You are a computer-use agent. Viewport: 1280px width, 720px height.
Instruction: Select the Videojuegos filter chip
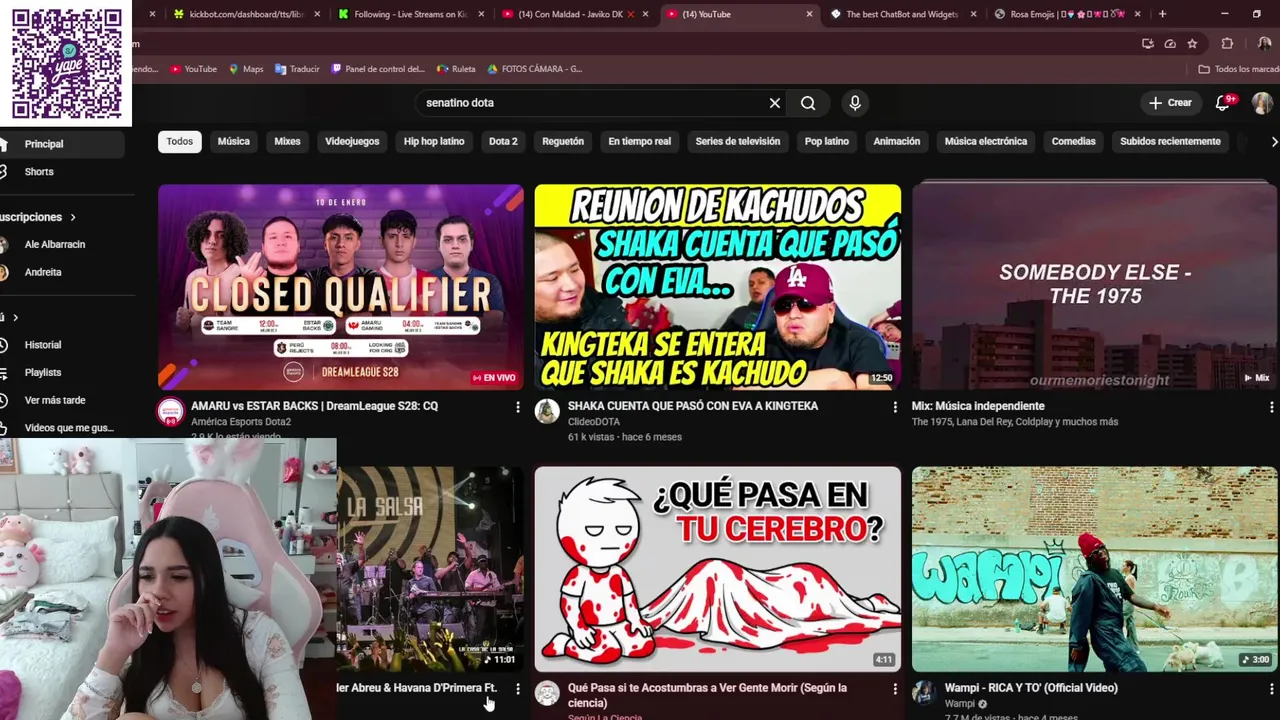click(x=352, y=141)
